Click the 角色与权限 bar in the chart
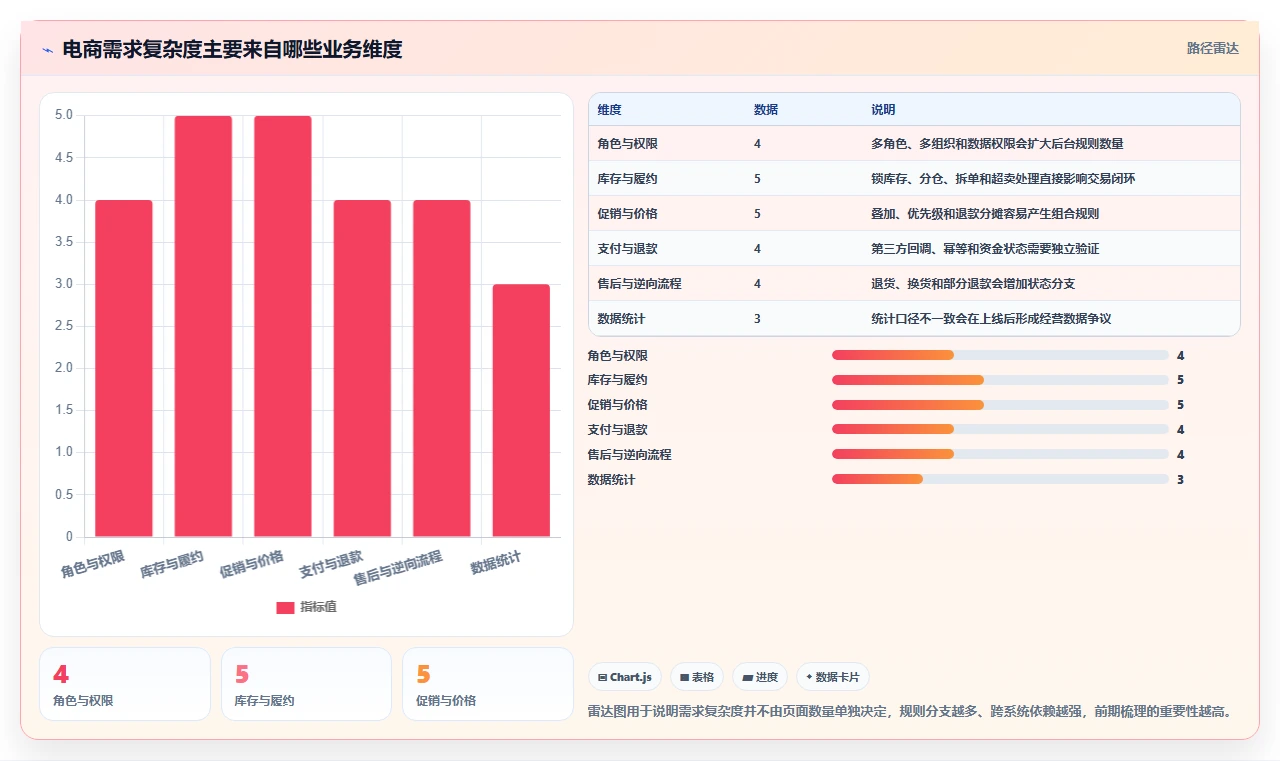The image size is (1280, 761). (124, 368)
